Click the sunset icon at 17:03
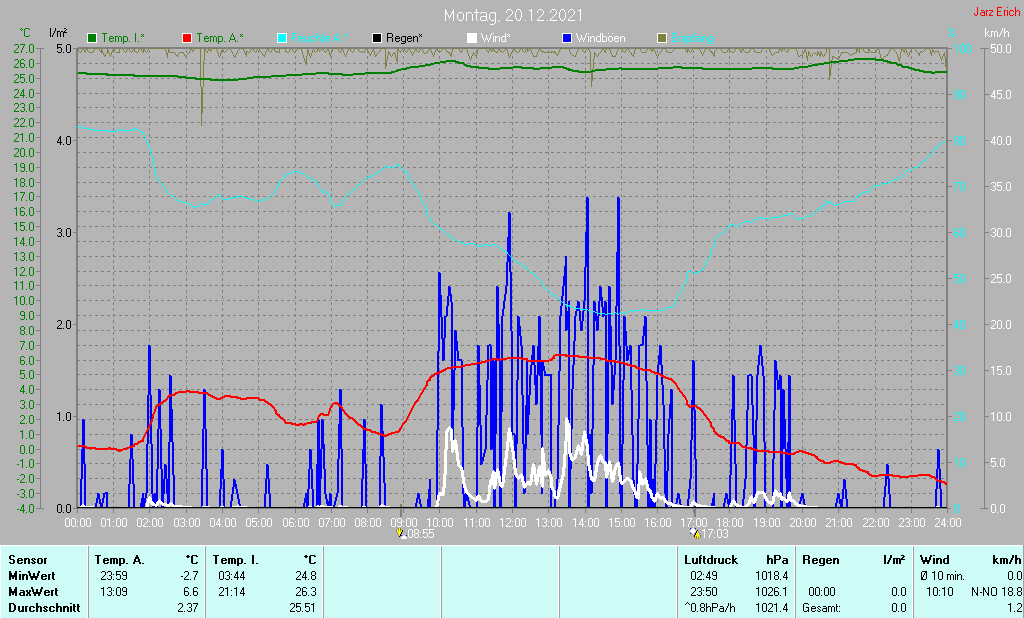This screenshot has width=1024, height=618. point(694,534)
